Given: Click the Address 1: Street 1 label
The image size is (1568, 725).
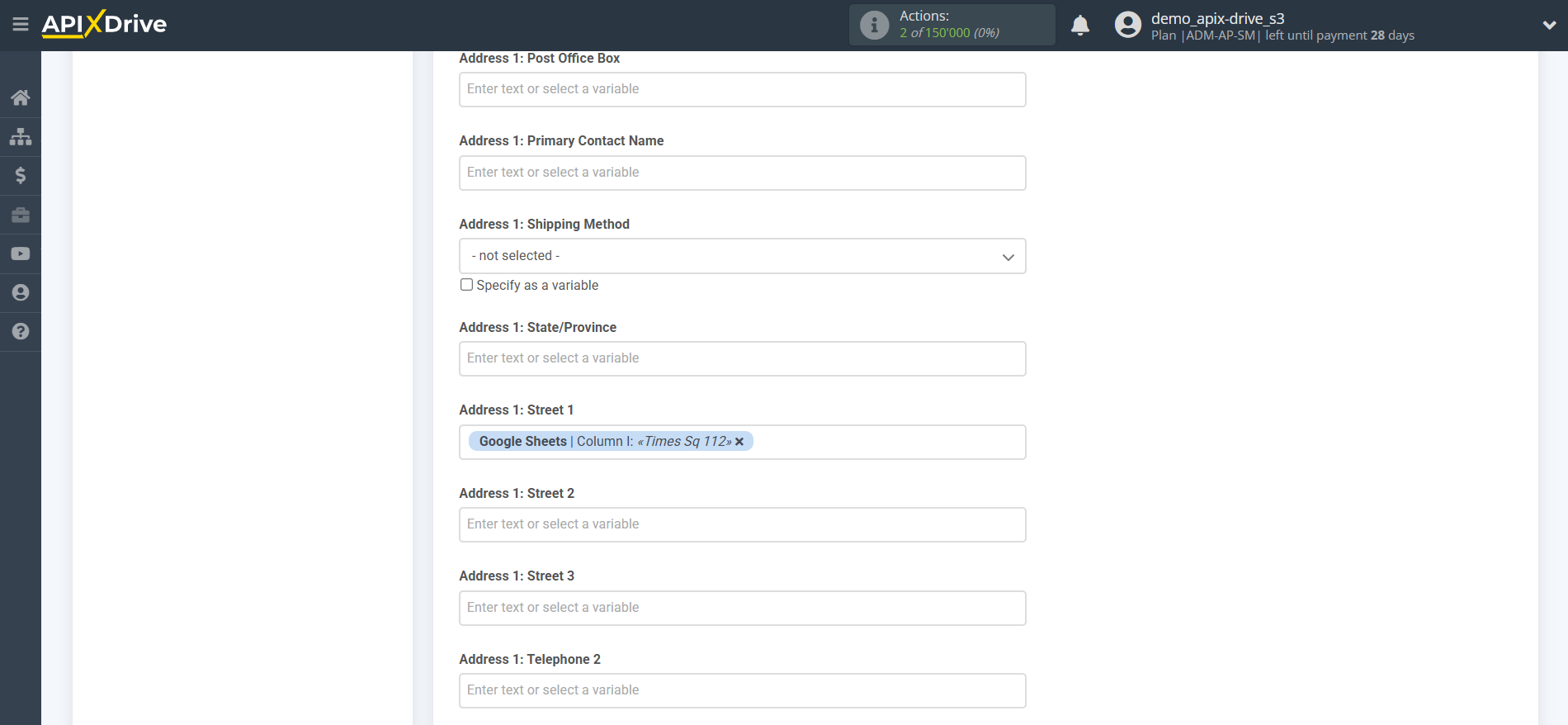Looking at the screenshot, I should click(516, 410).
